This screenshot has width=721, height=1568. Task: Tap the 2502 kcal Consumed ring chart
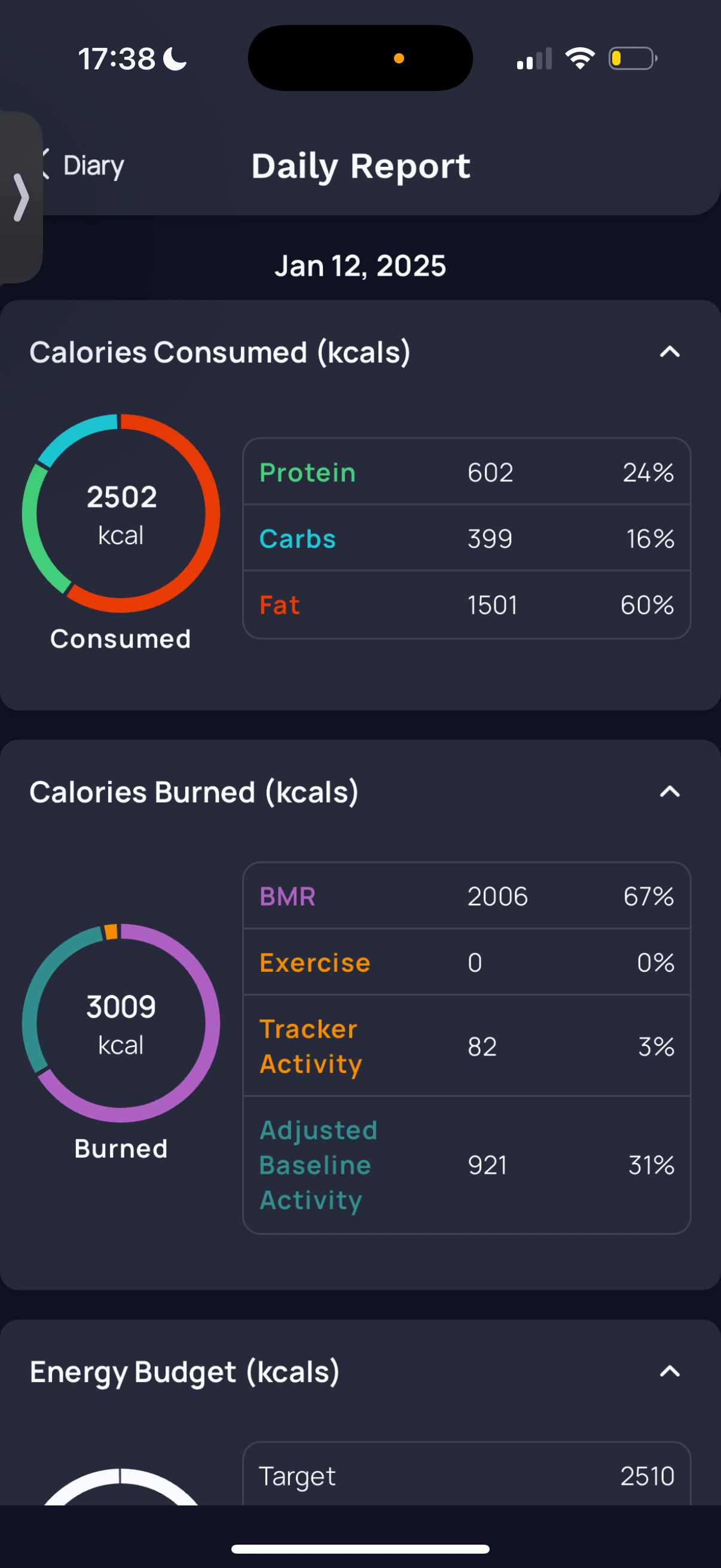tap(121, 513)
